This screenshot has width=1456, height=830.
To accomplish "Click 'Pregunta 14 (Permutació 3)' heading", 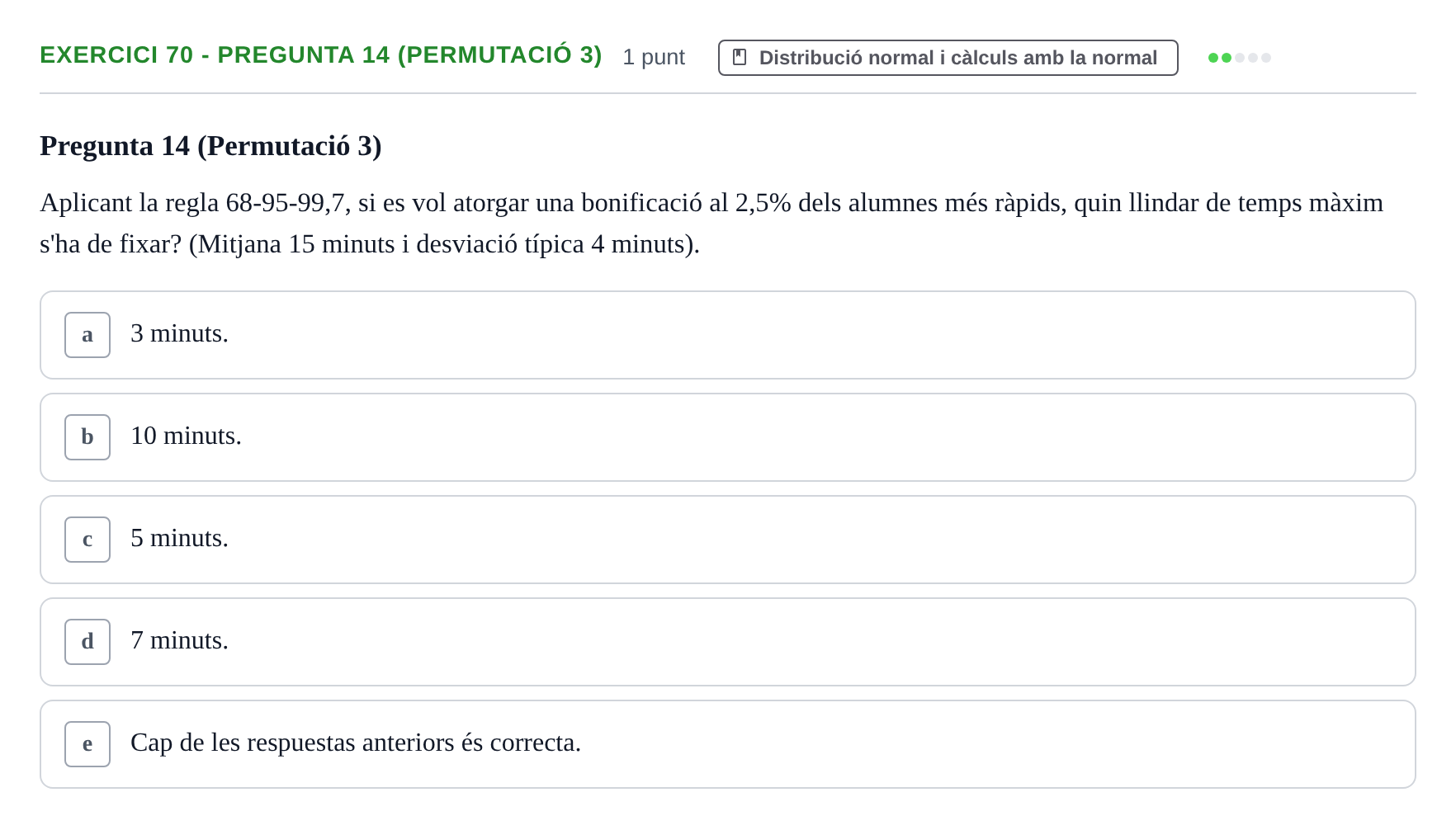I will (x=210, y=146).
